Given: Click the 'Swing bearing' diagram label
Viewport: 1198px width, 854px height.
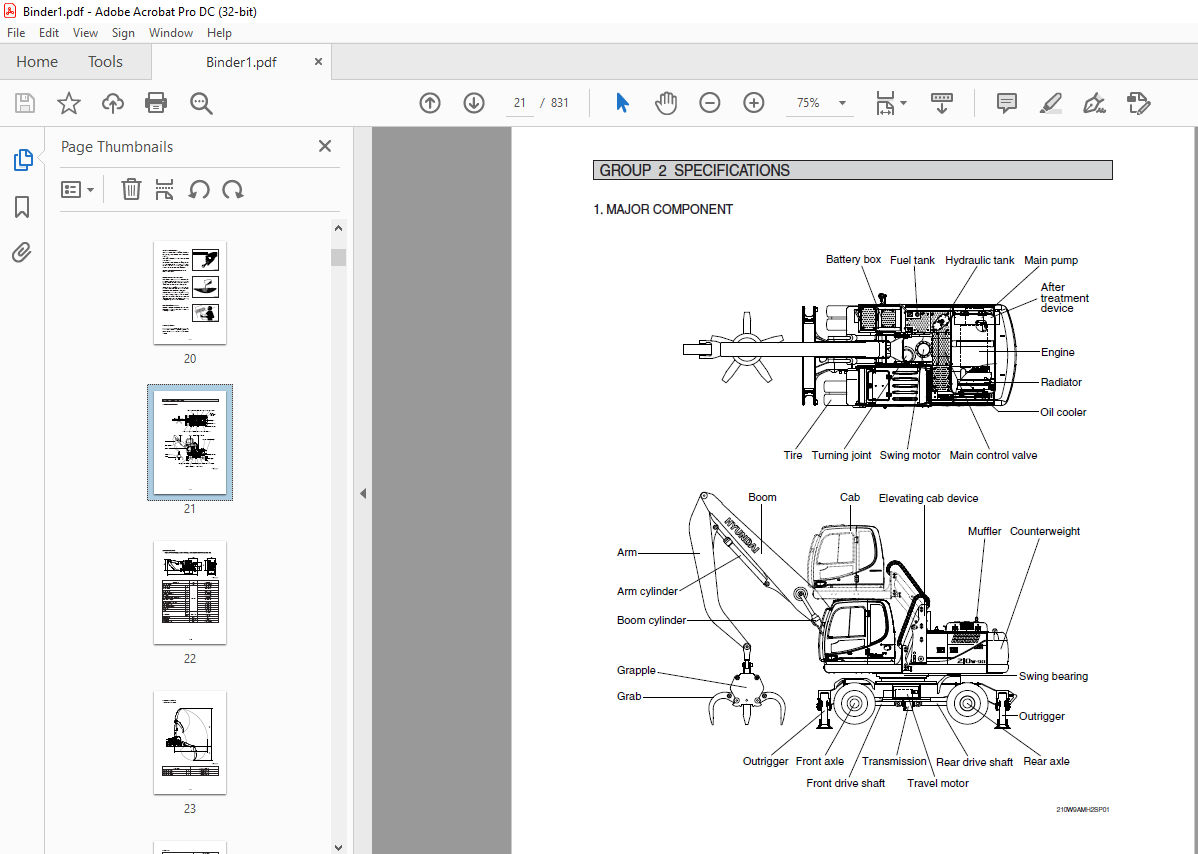Looking at the screenshot, I should pos(1054,676).
